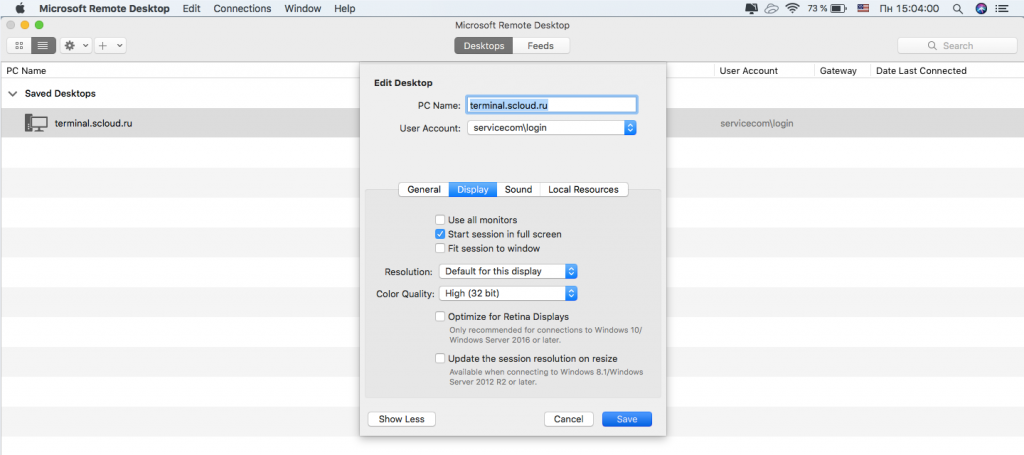Open the Apple menu
Image resolution: width=1024 pixels, height=455 pixels.
[19, 8]
